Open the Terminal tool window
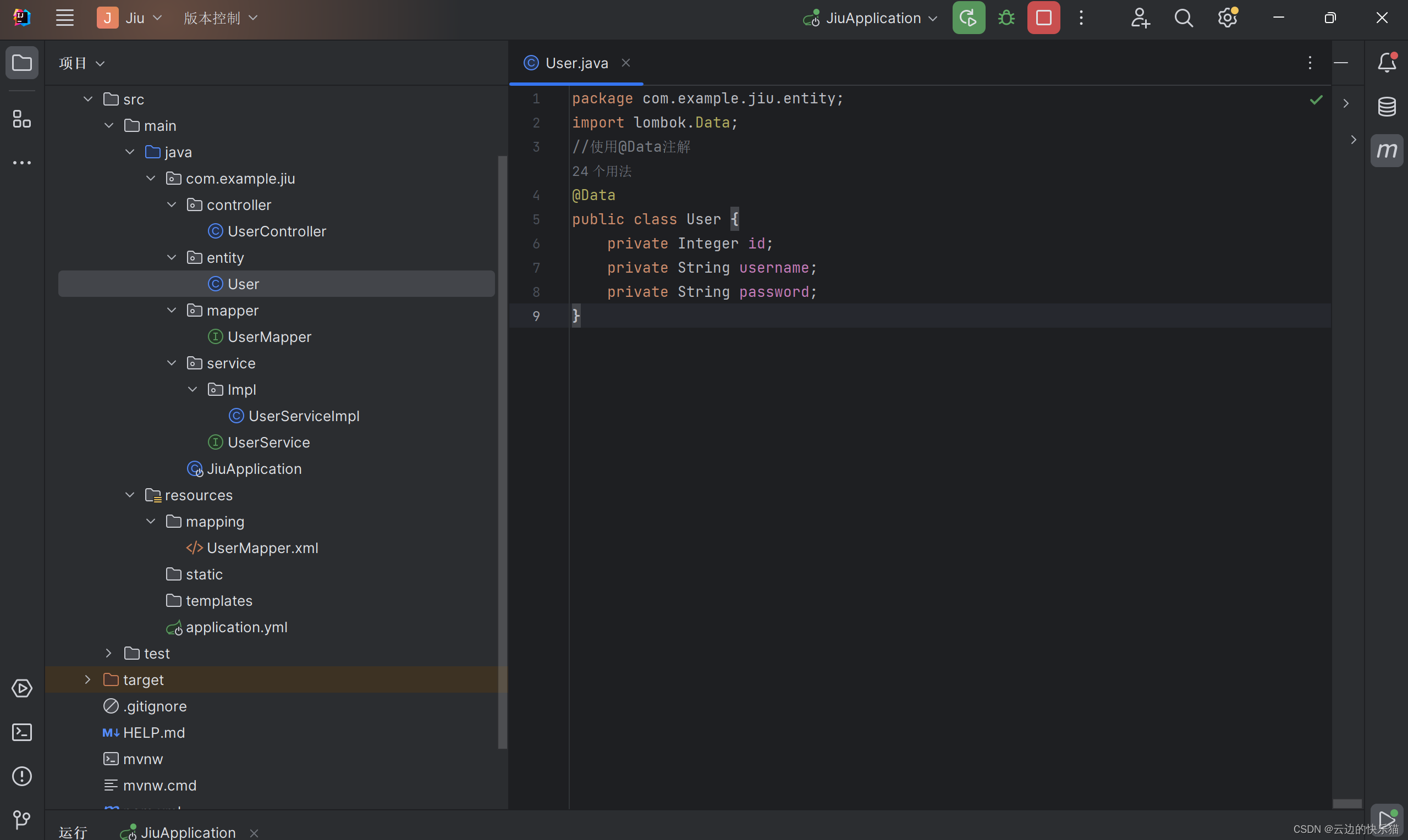Screen dimensions: 1408x840 [x=21, y=732]
